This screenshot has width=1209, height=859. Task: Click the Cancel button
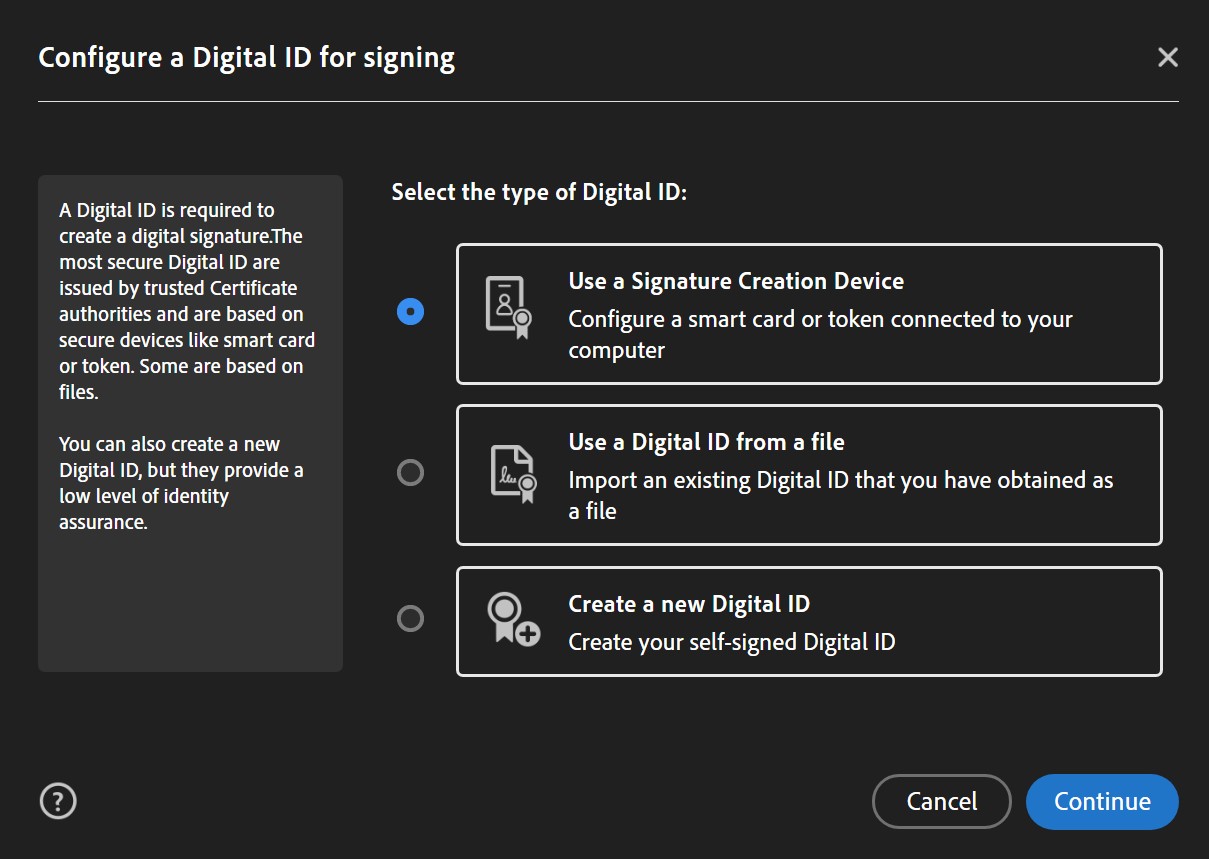[x=941, y=801]
